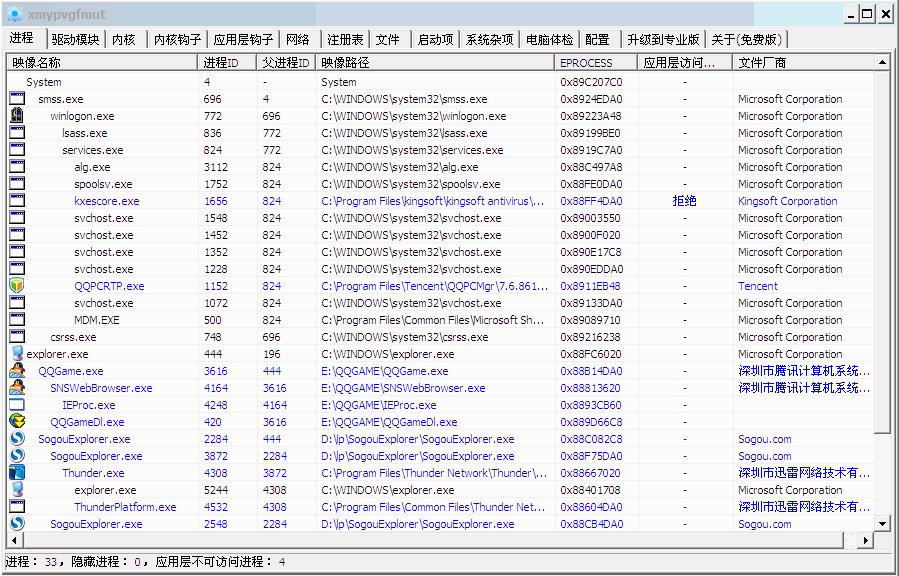Click the csrss.exe row icon
This screenshot has height=576, width=899.
(x=17, y=336)
